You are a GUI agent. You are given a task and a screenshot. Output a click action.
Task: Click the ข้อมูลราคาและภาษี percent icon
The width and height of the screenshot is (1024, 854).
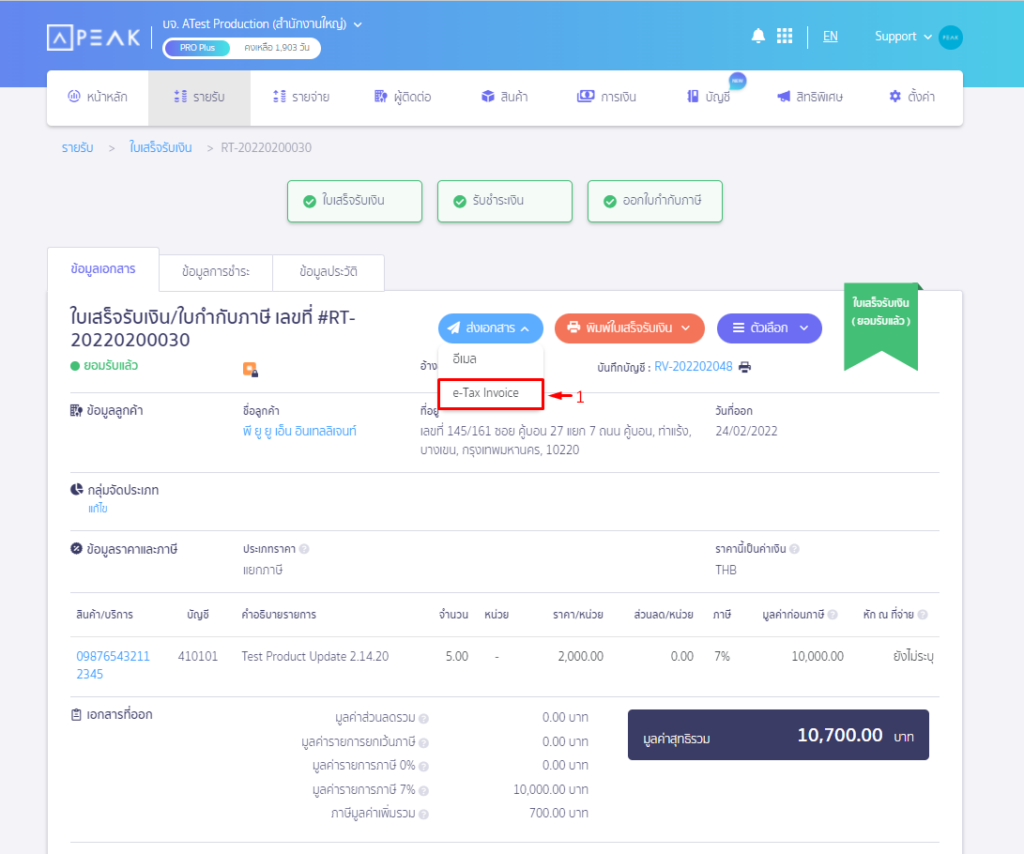pyautogui.click(x=76, y=549)
